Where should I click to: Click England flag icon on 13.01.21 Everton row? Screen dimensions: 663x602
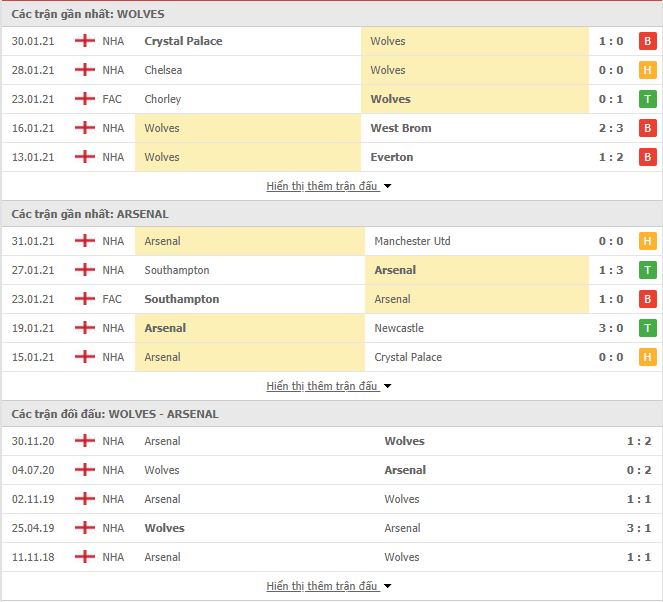(85, 157)
